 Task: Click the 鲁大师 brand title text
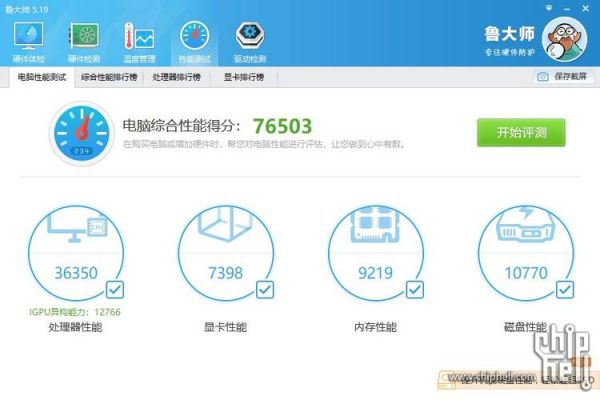tap(509, 34)
